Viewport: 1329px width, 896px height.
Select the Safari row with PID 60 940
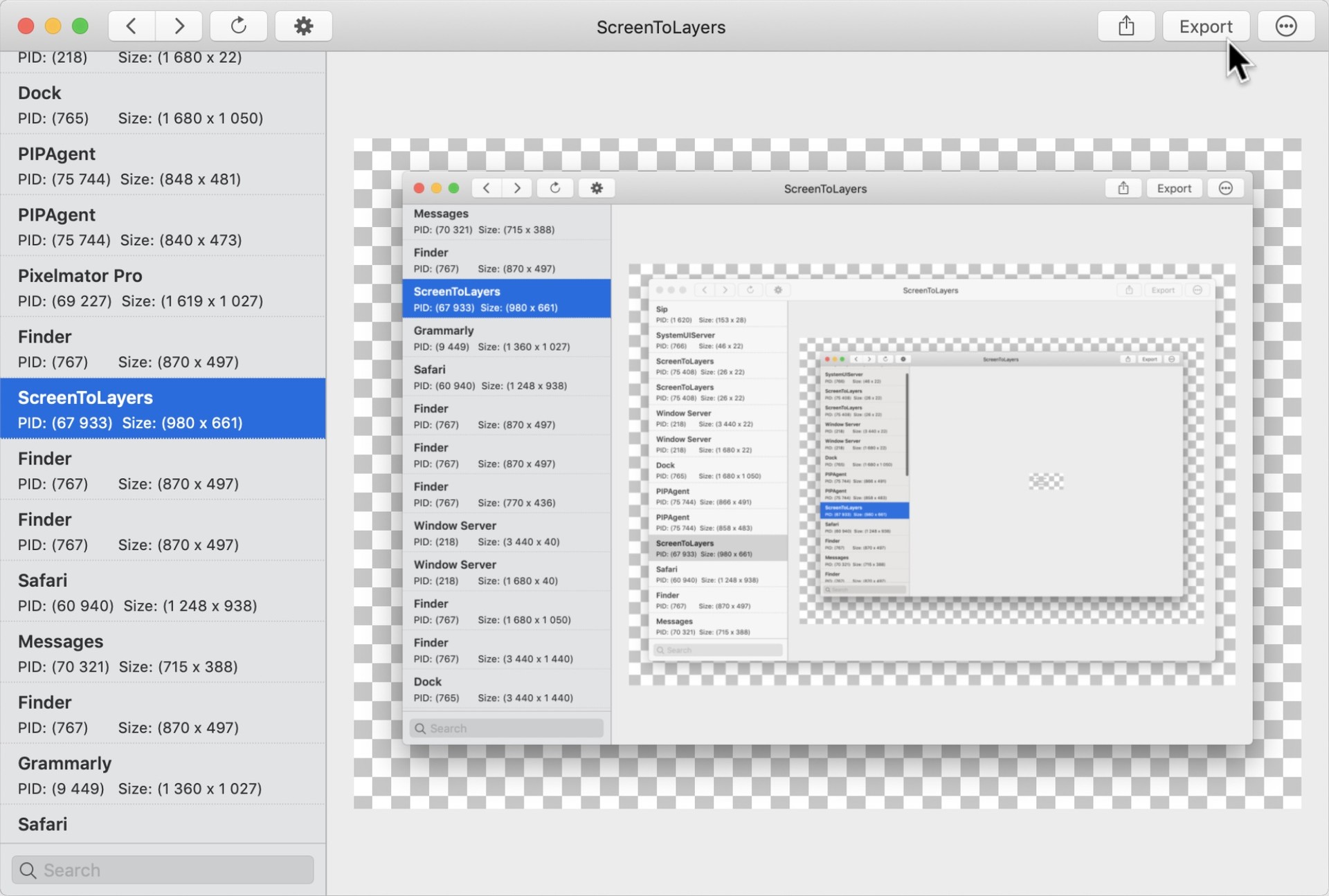point(163,591)
